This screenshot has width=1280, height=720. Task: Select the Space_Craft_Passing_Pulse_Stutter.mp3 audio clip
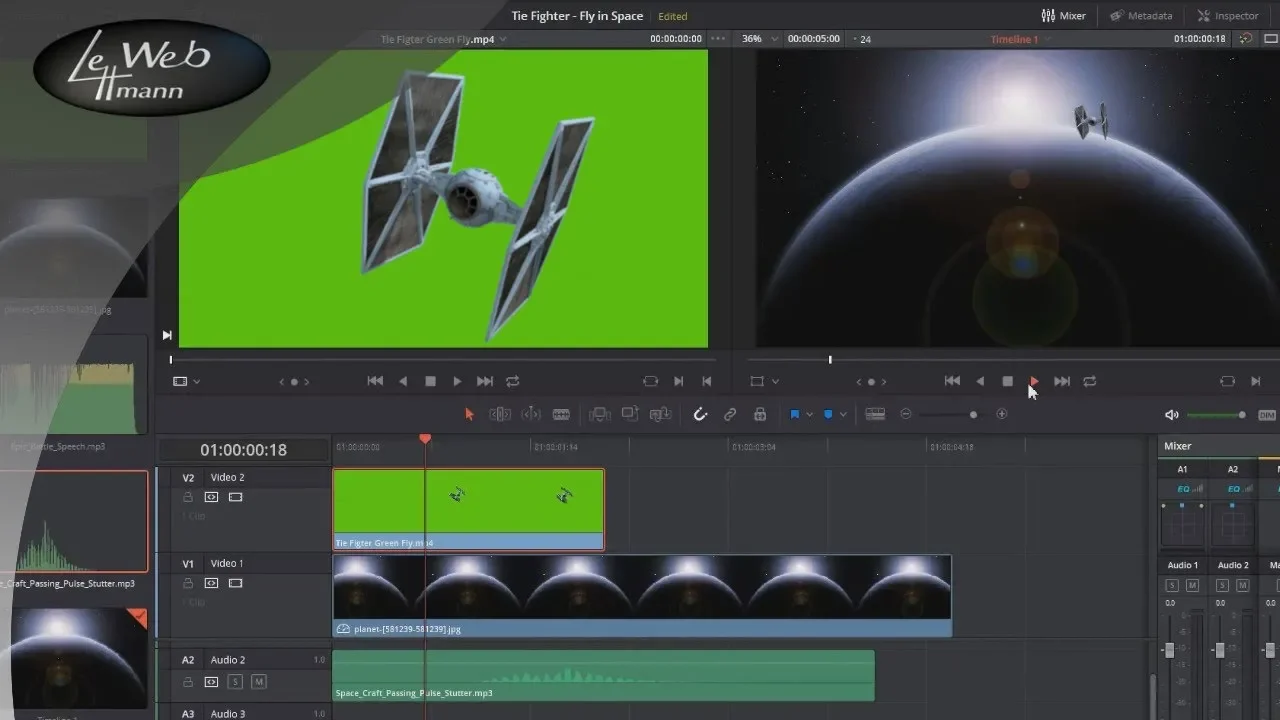pos(603,676)
